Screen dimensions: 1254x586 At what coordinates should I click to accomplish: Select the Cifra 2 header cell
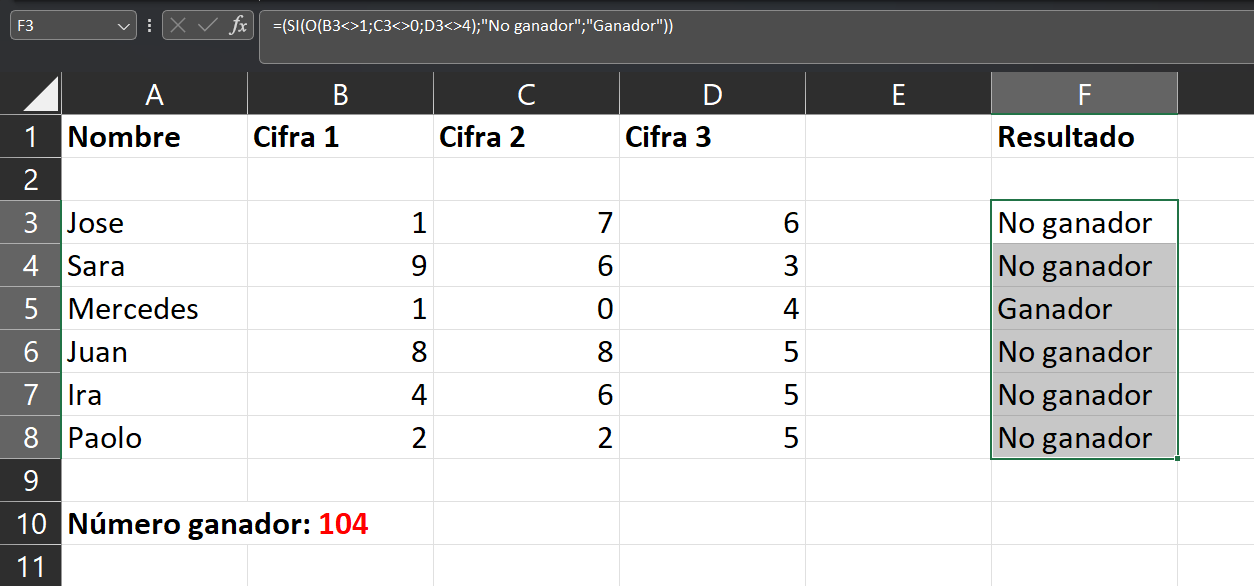pos(526,137)
